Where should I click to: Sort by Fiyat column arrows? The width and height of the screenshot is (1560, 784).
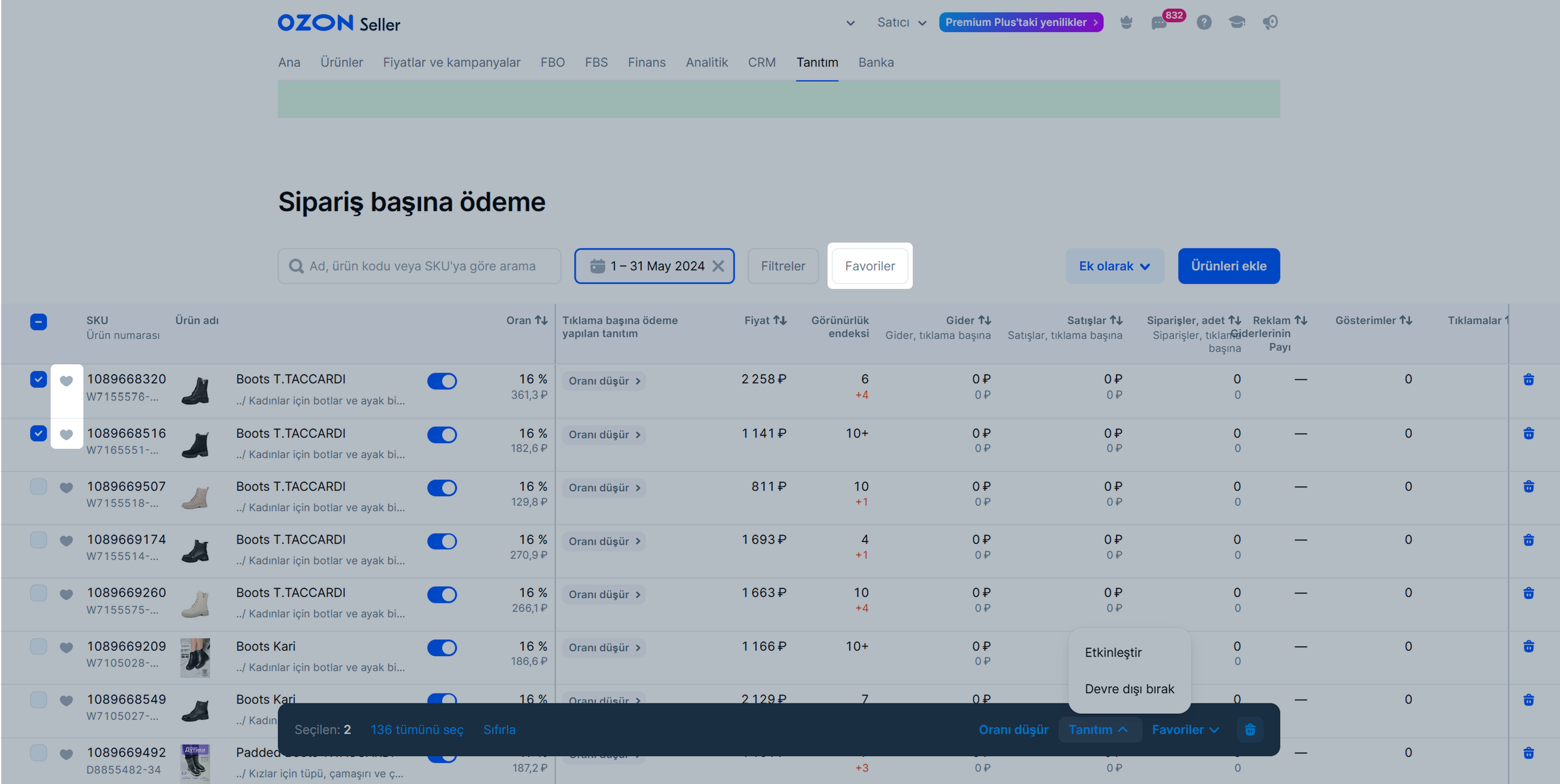coord(780,320)
